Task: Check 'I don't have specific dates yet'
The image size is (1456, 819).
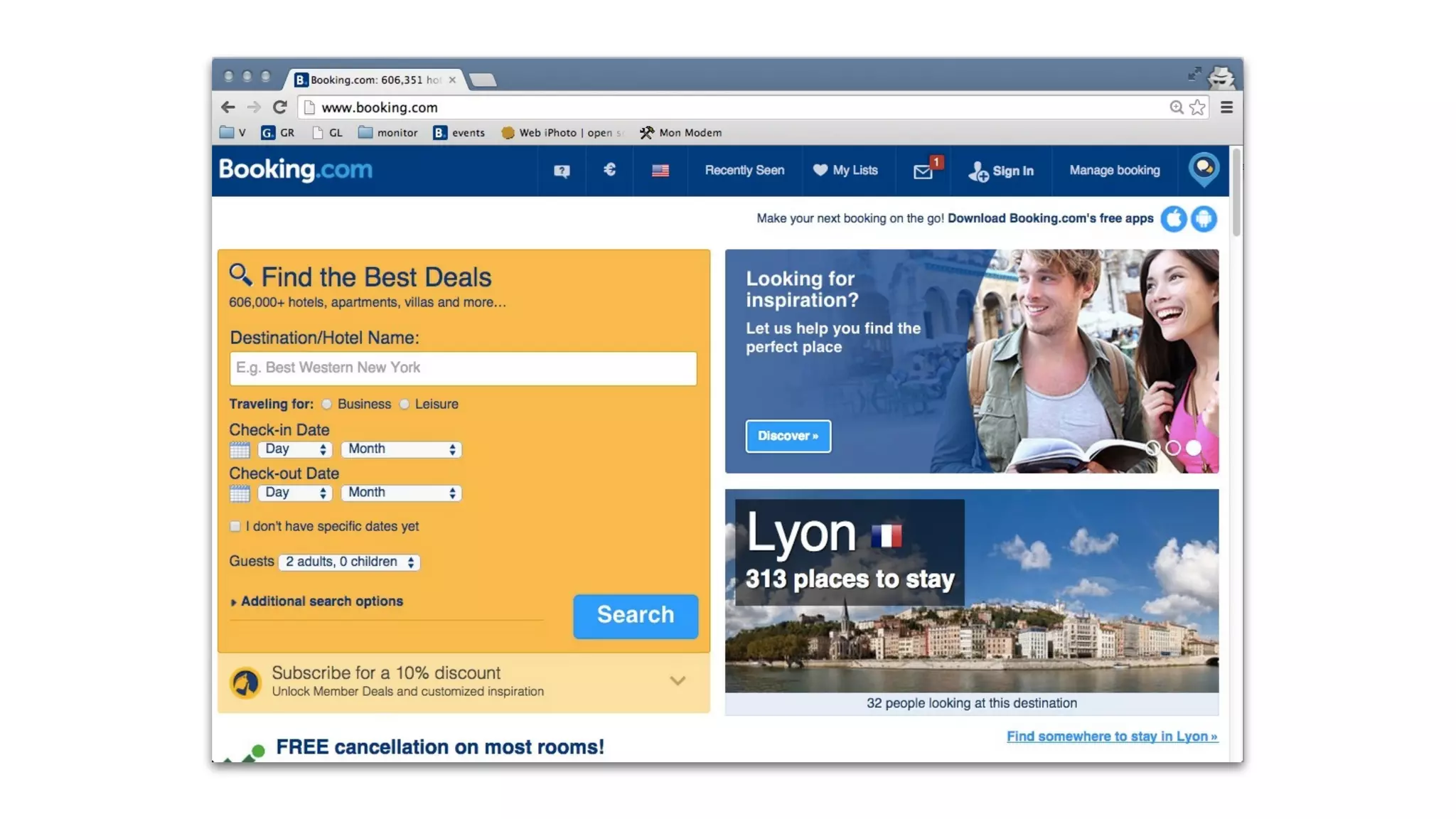Action: point(235,527)
